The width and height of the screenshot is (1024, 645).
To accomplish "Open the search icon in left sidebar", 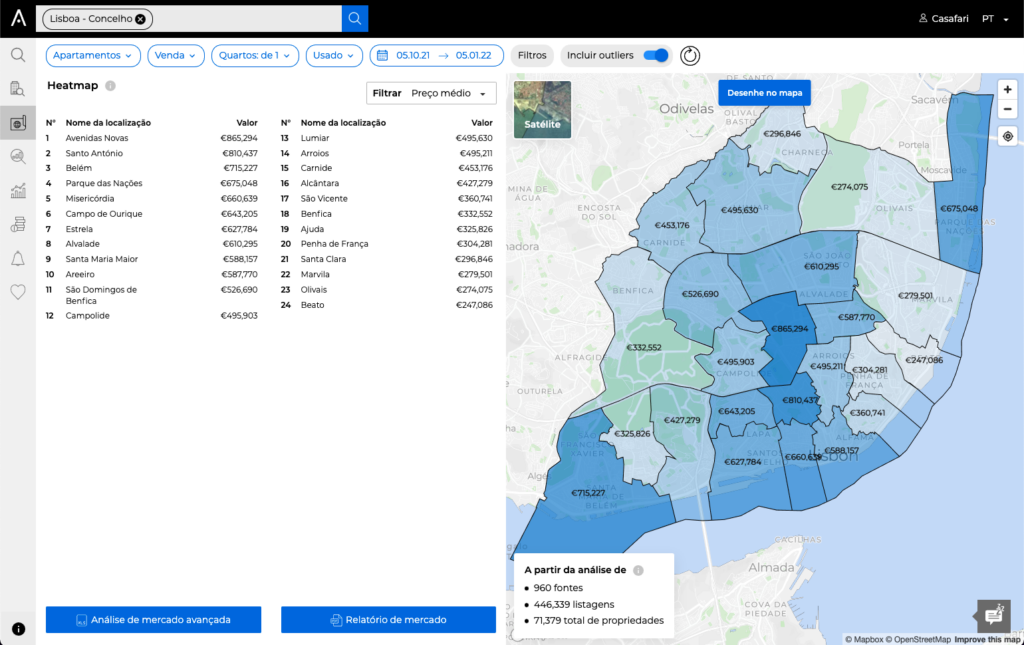I will [x=18, y=55].
